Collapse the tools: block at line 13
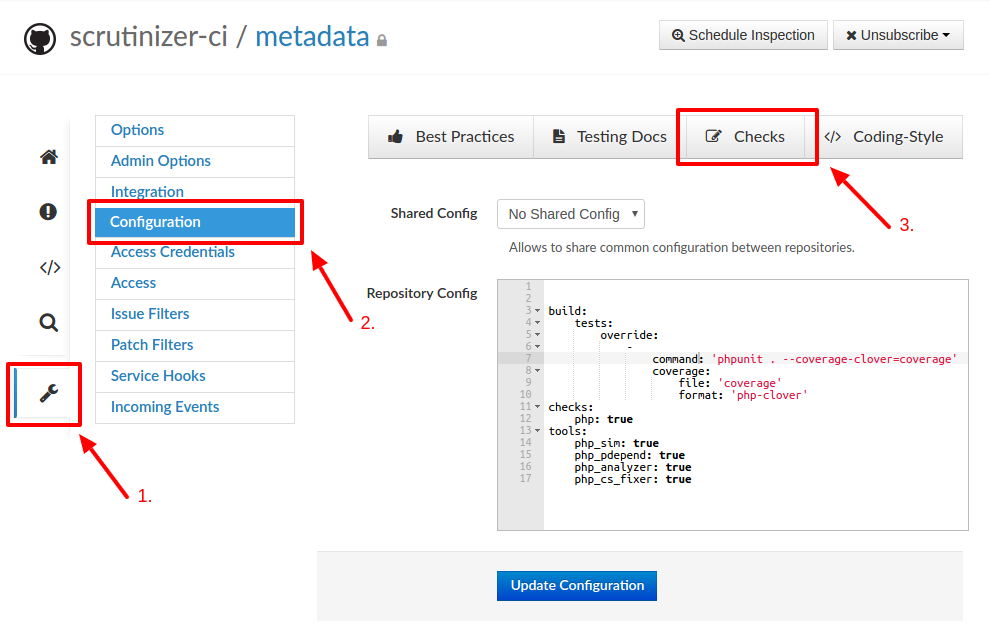 (x=537, y=431)
